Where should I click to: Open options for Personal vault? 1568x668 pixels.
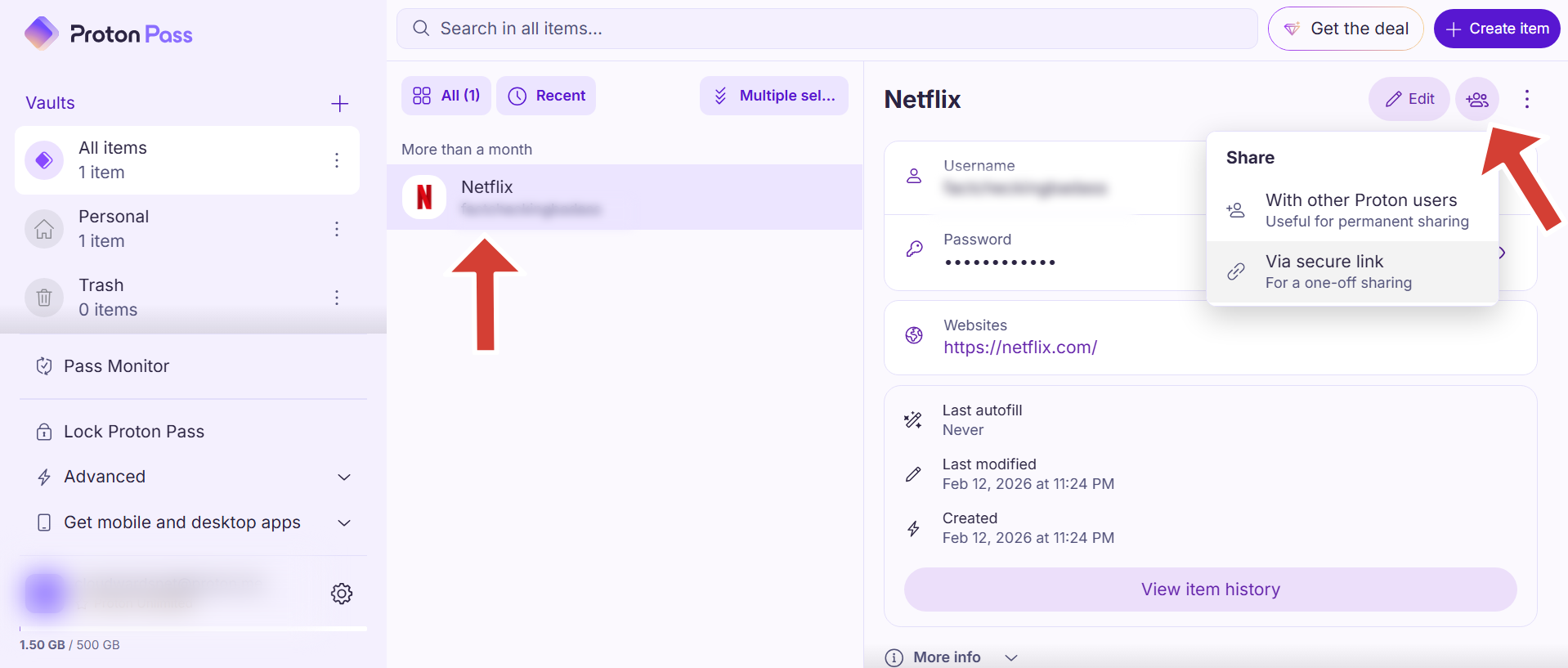coord(336,229)
